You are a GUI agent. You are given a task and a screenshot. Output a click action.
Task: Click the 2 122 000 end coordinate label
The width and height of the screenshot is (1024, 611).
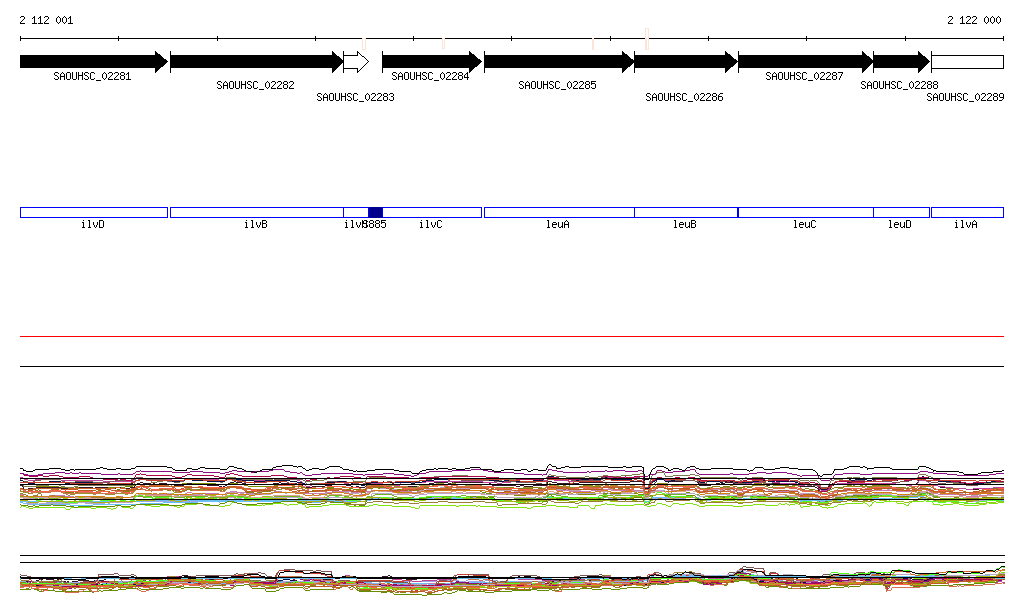(x=974, y=20)
